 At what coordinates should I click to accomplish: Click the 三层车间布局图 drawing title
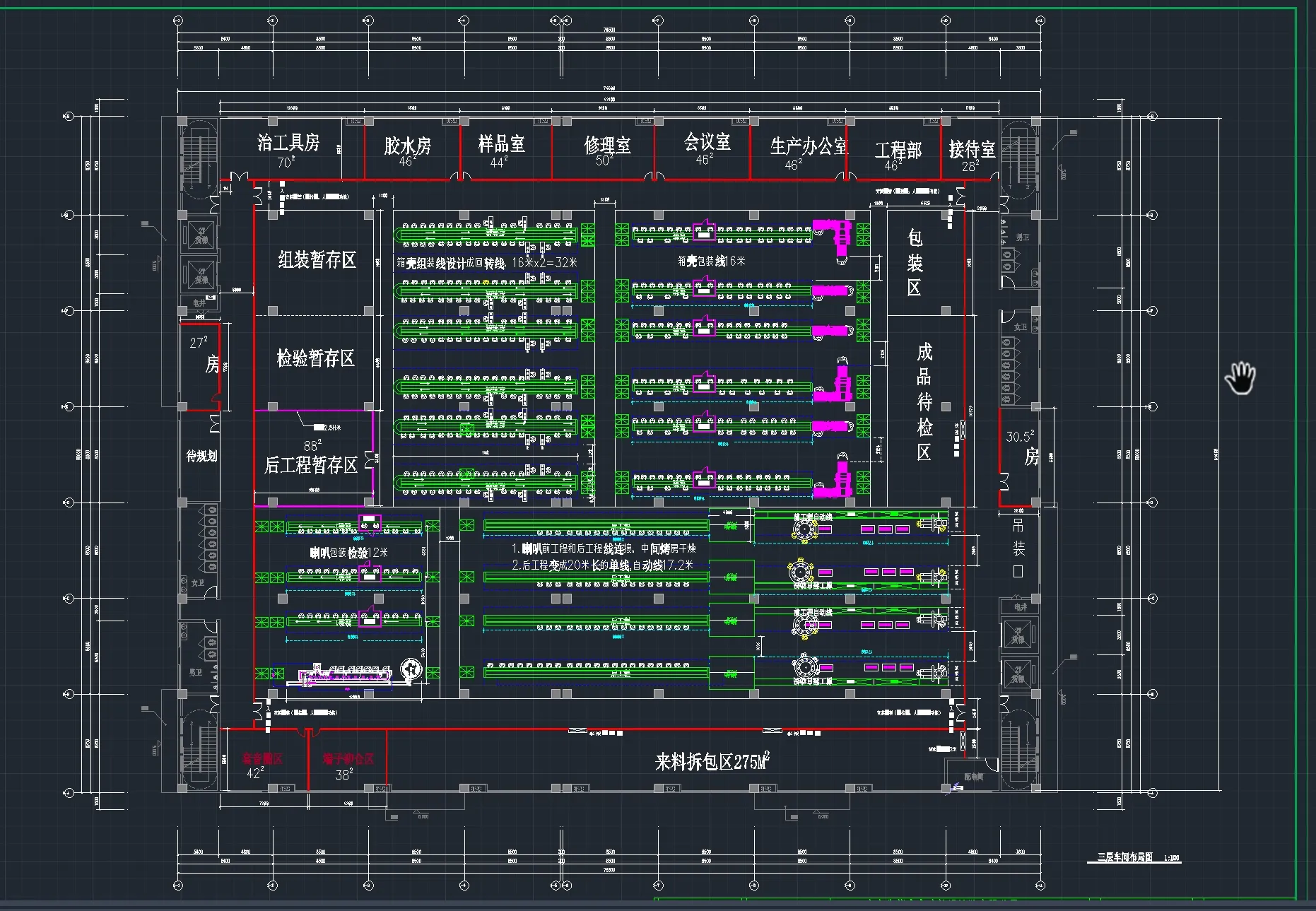(x=1124, y=857)
